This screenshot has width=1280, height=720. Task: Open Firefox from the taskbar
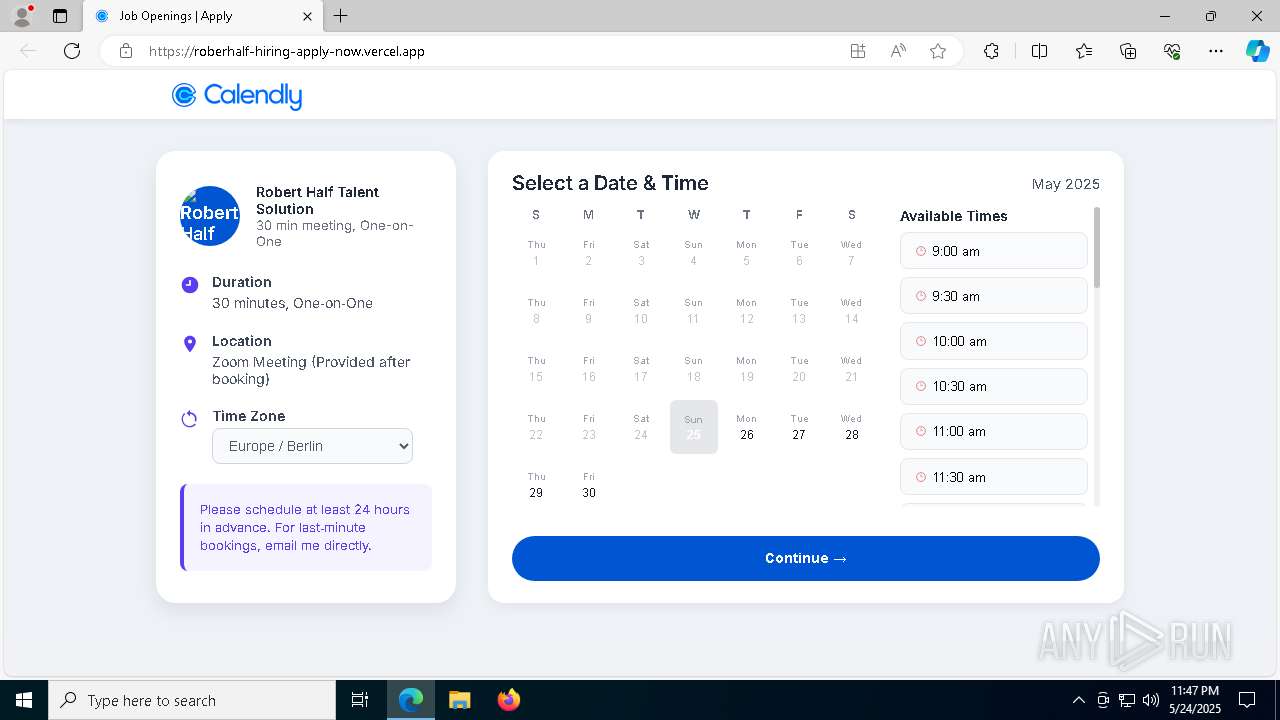point(508,700)
